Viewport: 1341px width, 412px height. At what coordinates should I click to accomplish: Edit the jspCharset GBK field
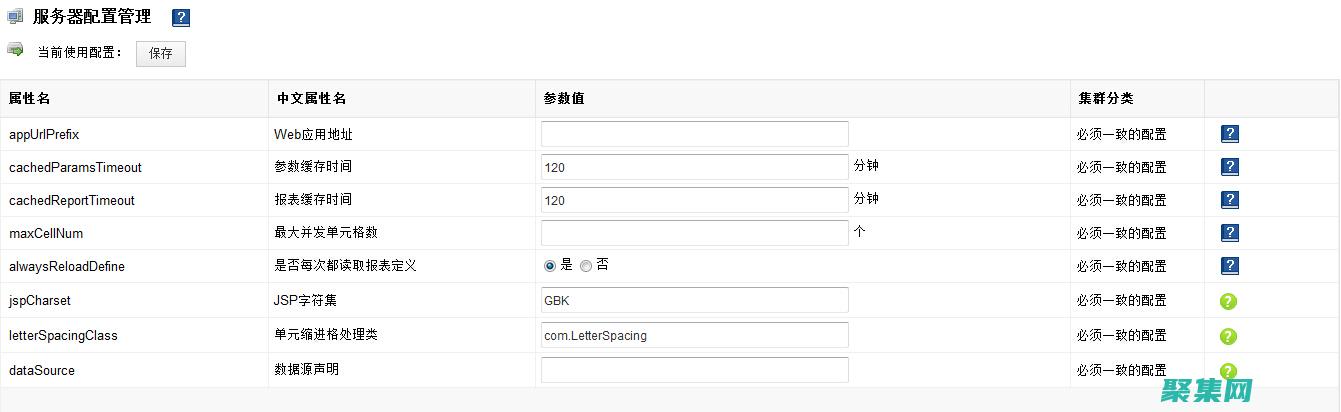click(x=694, y=300)
